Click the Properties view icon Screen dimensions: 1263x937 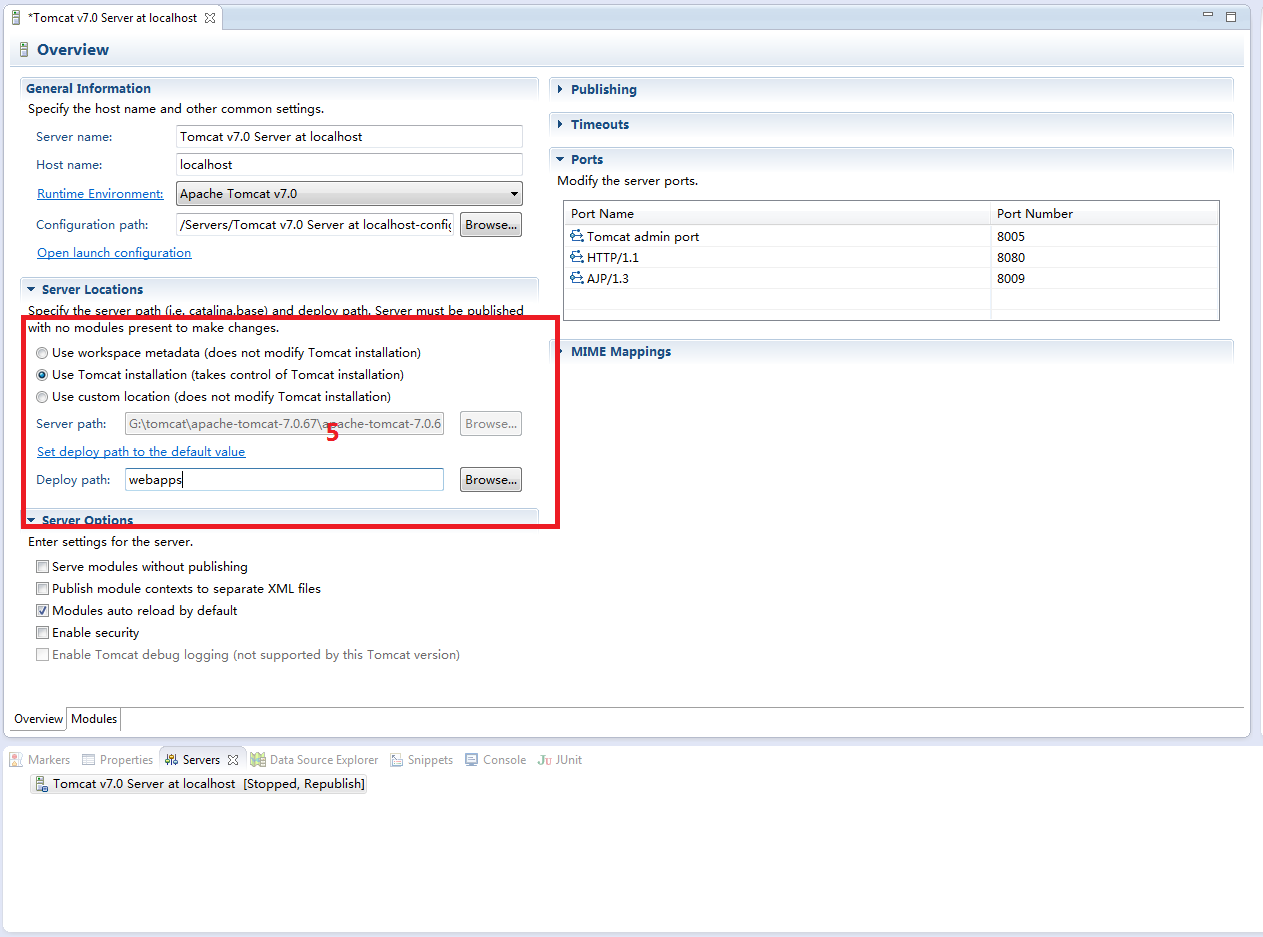(x=88, y=760)
